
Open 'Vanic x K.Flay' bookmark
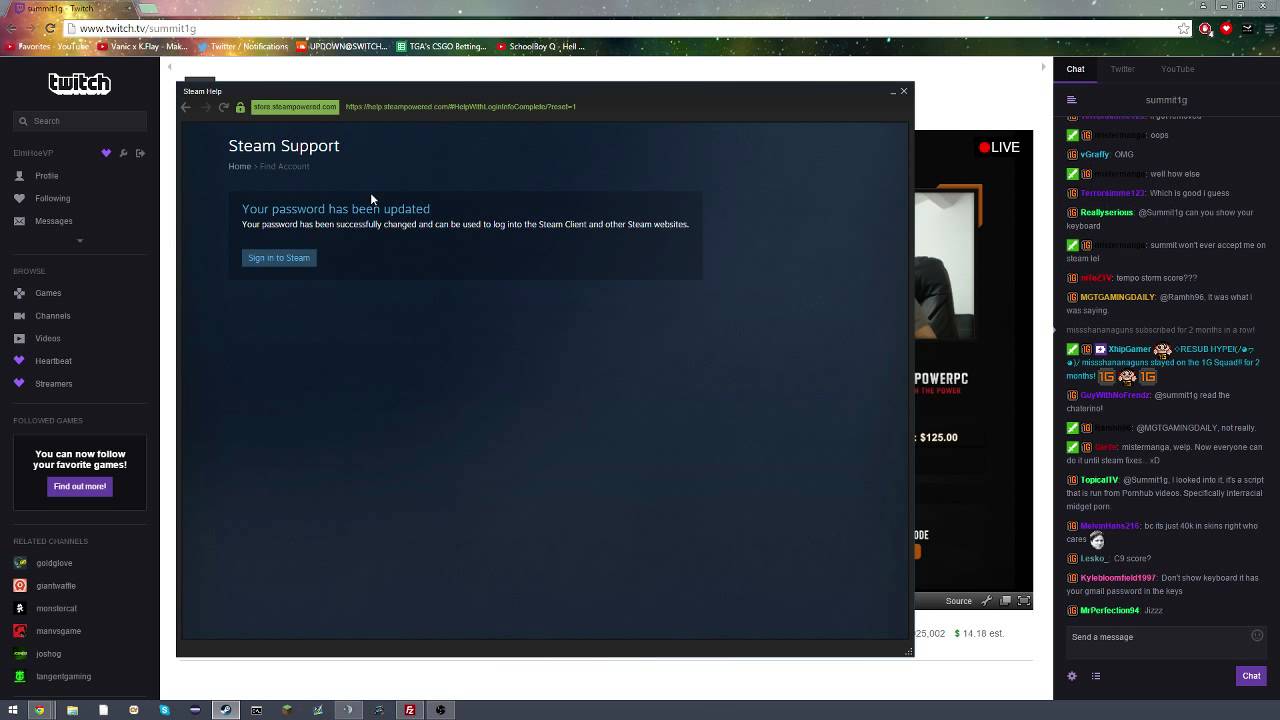(x=143, y=47)
